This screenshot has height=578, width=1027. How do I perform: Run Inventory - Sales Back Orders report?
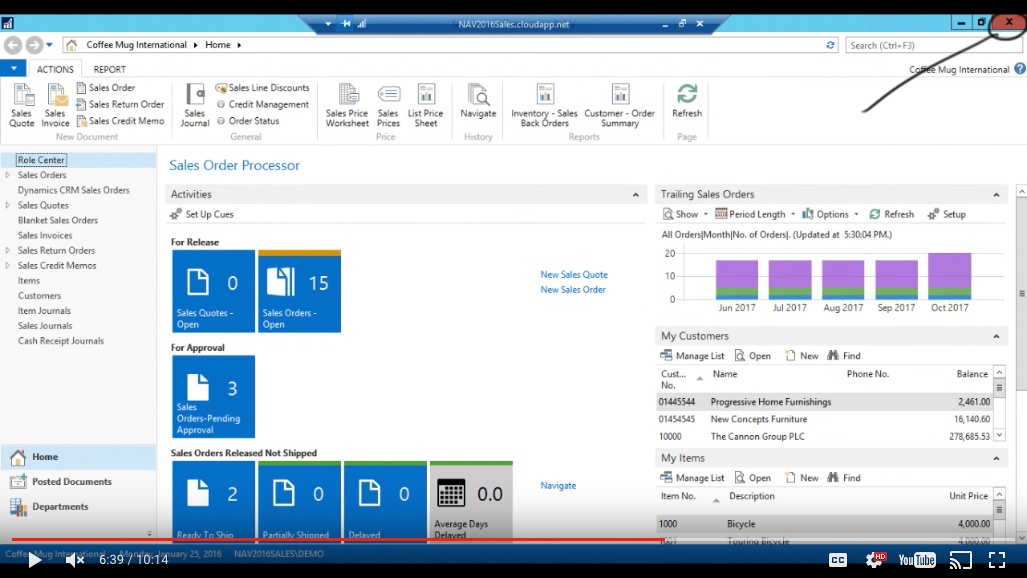(x=544, y=105)
